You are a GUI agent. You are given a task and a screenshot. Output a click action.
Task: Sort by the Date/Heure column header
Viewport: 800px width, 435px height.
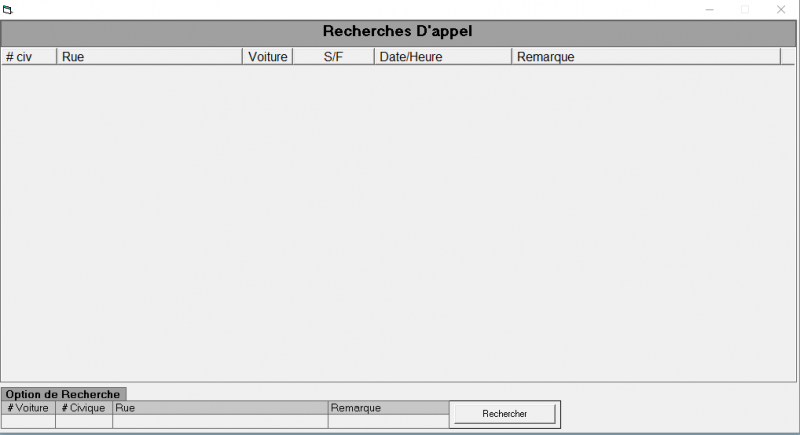pyautogui.click(x=443, y=57)
